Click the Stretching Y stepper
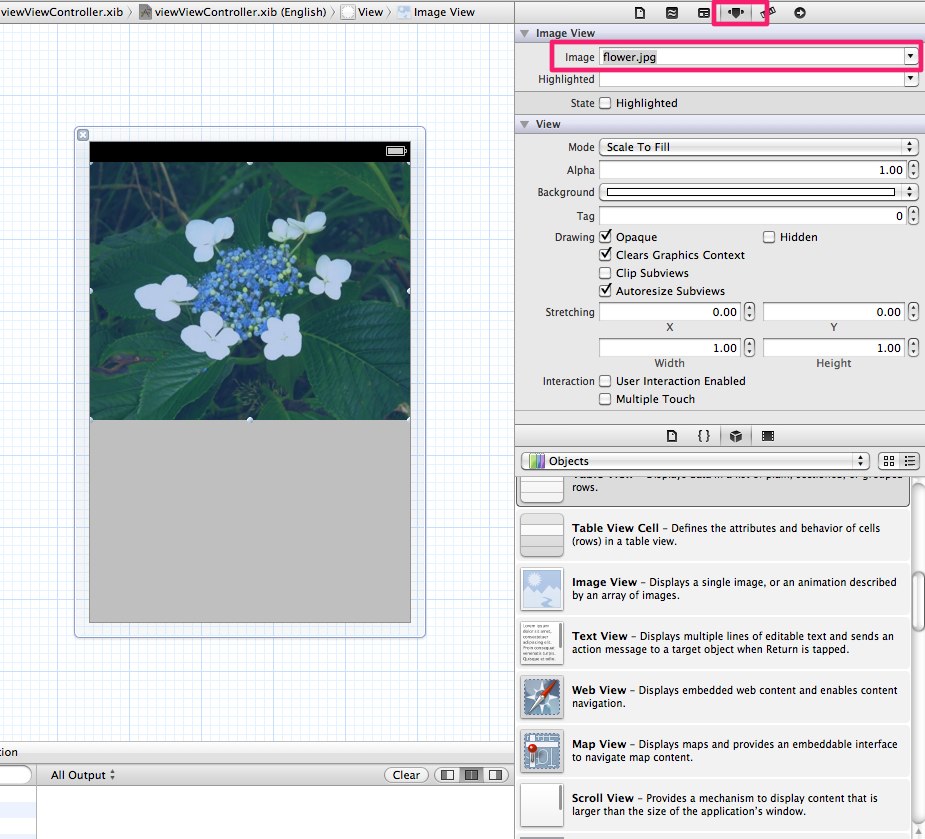The width and height of the screenshot is (925, 839). (913, 312)
